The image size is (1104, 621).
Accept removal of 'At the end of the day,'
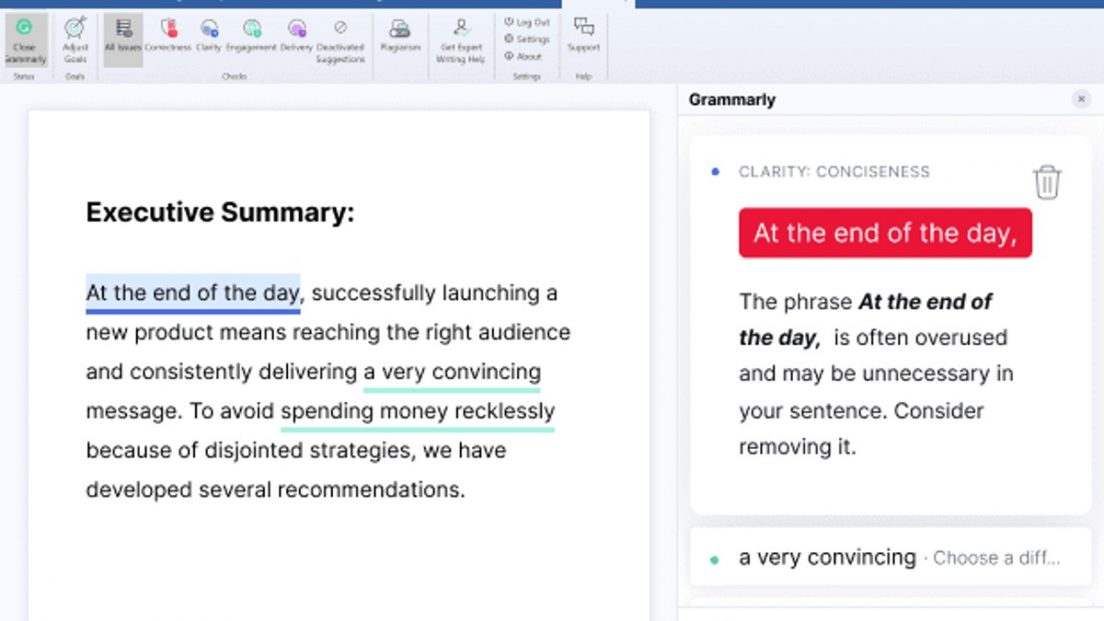[x=885, y=233]
